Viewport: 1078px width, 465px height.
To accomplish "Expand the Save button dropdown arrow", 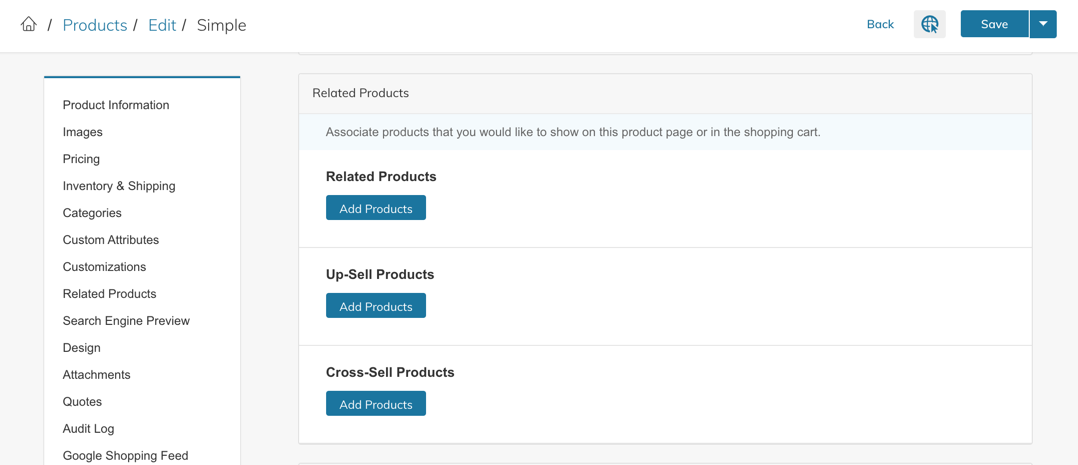I will (x=1043, y=24).
